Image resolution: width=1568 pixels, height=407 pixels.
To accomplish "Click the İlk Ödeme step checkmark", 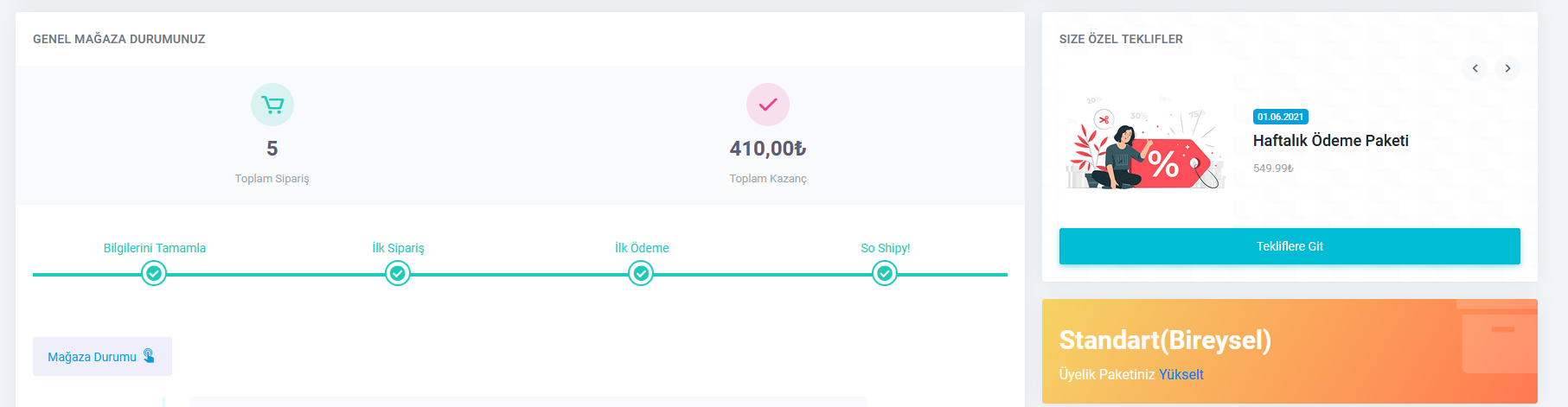I will click(x=641, y=274).
